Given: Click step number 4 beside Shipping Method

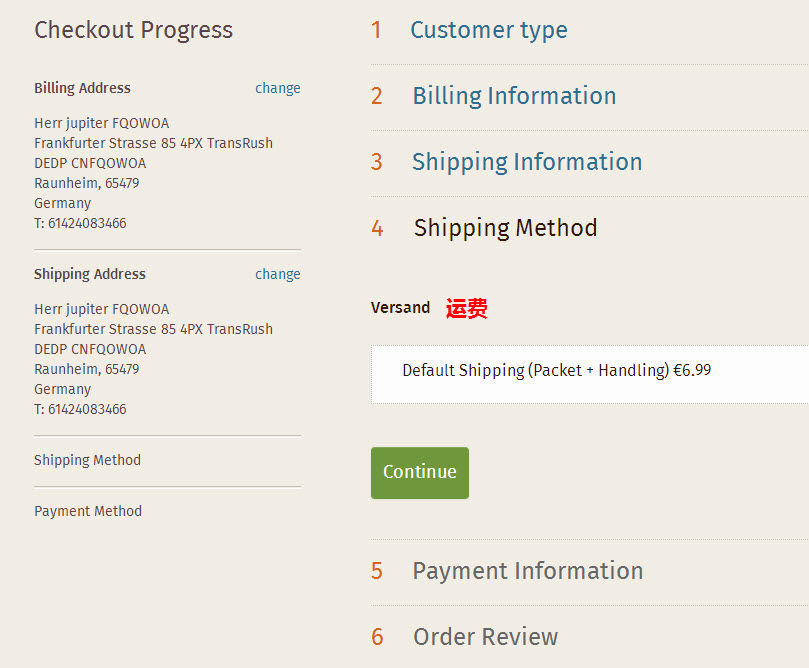Looking at the screenshot, I should pyautogui.click(x=377, y=228).
